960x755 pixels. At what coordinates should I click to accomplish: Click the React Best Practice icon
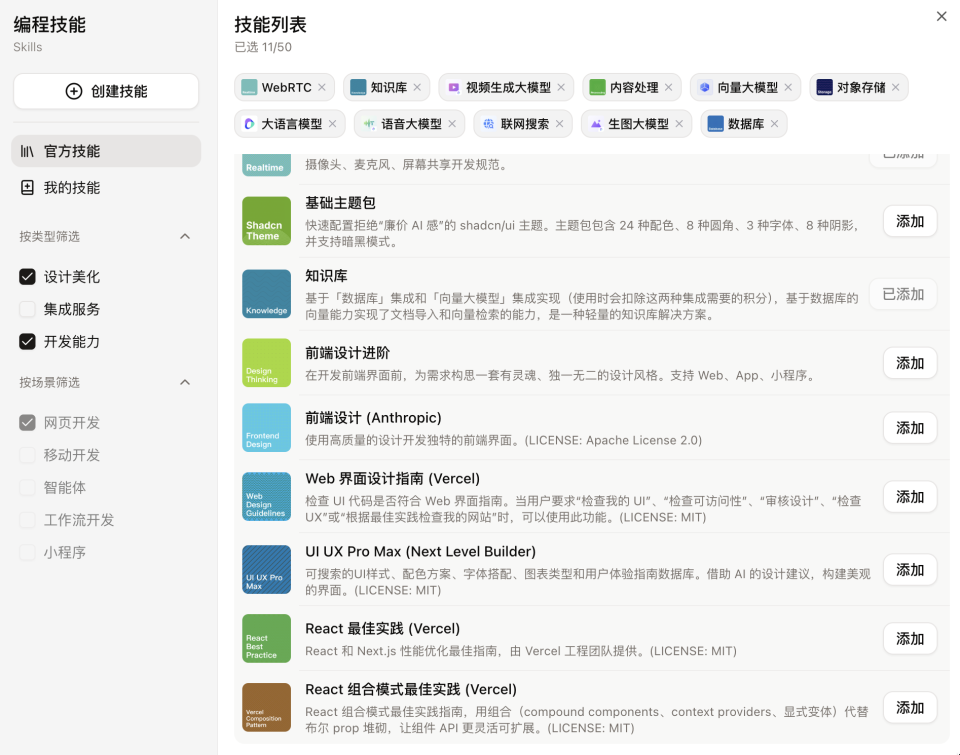pyautogui.click(x=266, y=639)
